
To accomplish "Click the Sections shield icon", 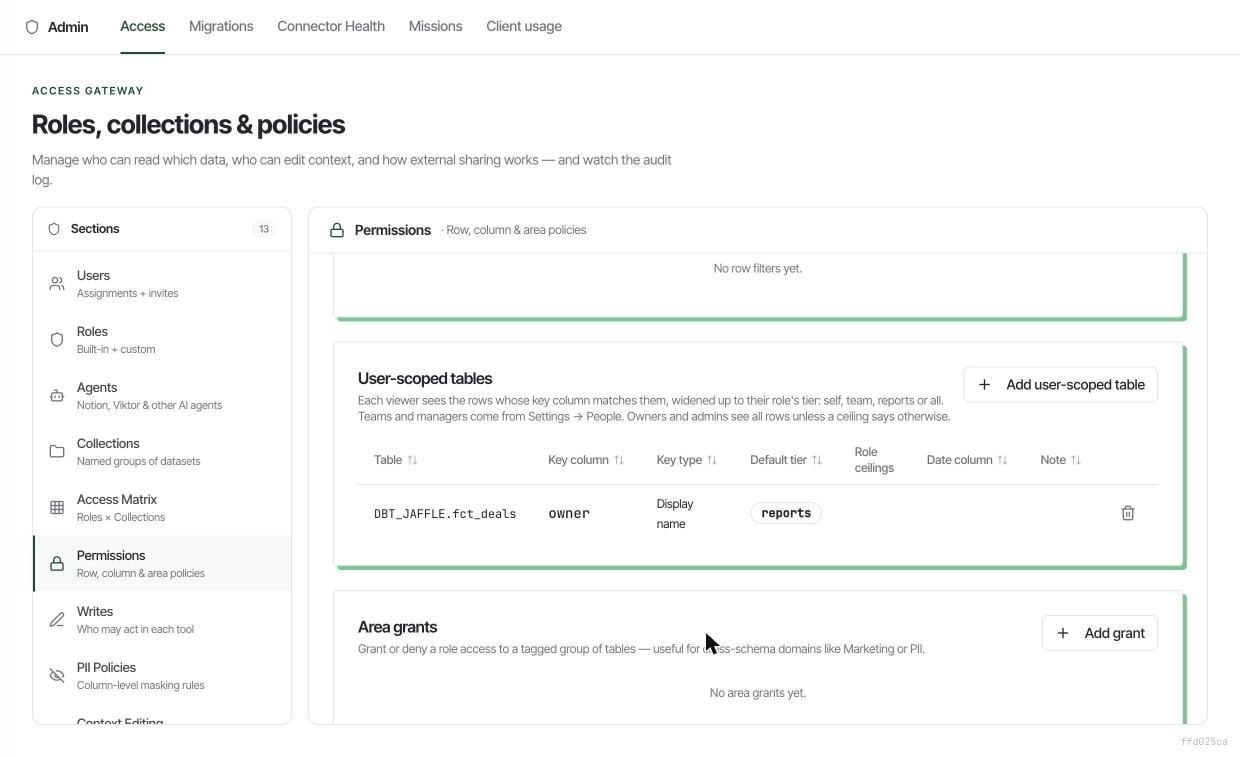I will (54, 229).
